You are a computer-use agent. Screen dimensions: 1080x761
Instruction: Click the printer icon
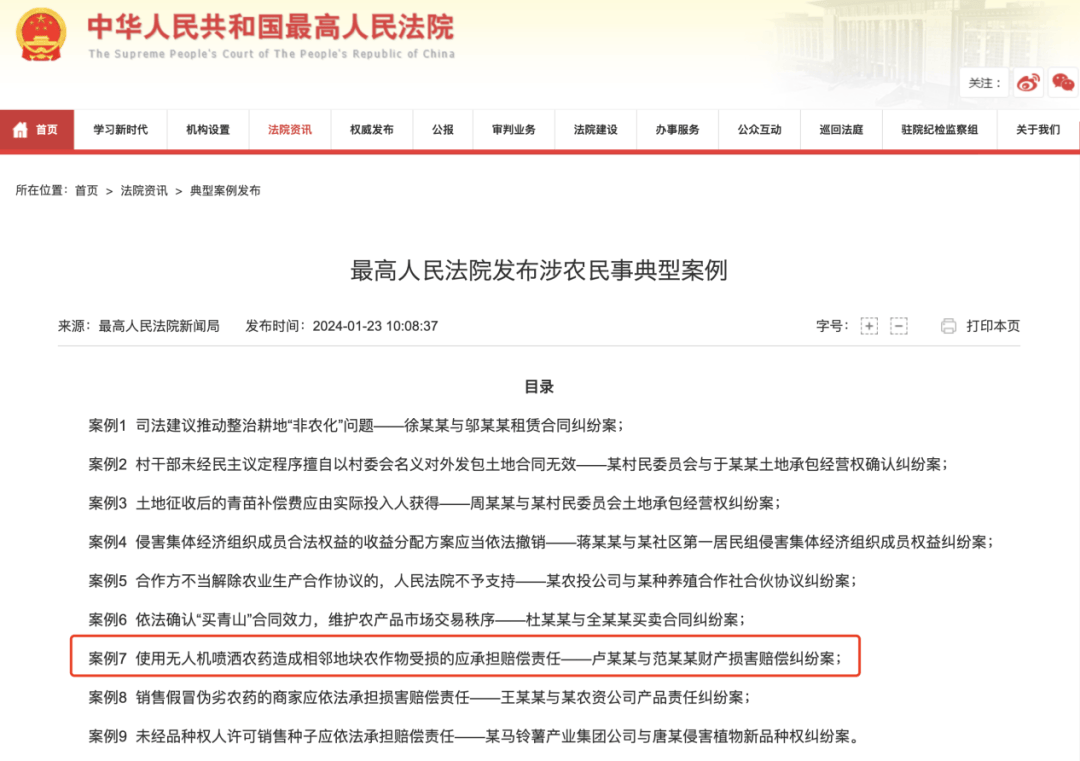(x=948, y=326)
